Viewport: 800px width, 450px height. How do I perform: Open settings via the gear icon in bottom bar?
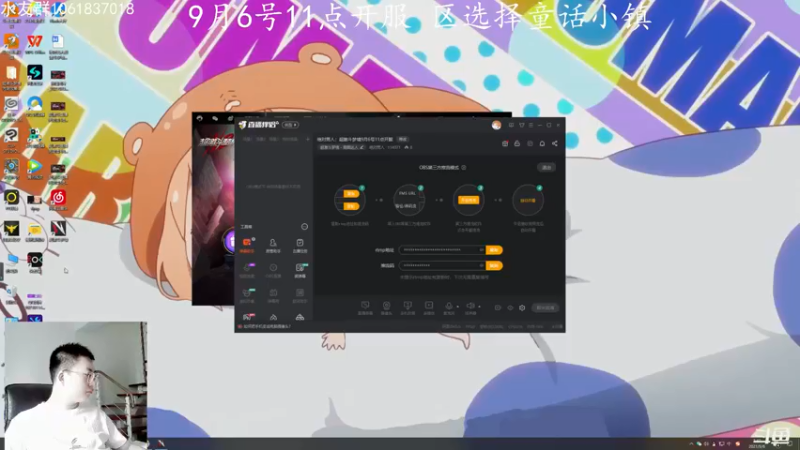pos(522,308)
